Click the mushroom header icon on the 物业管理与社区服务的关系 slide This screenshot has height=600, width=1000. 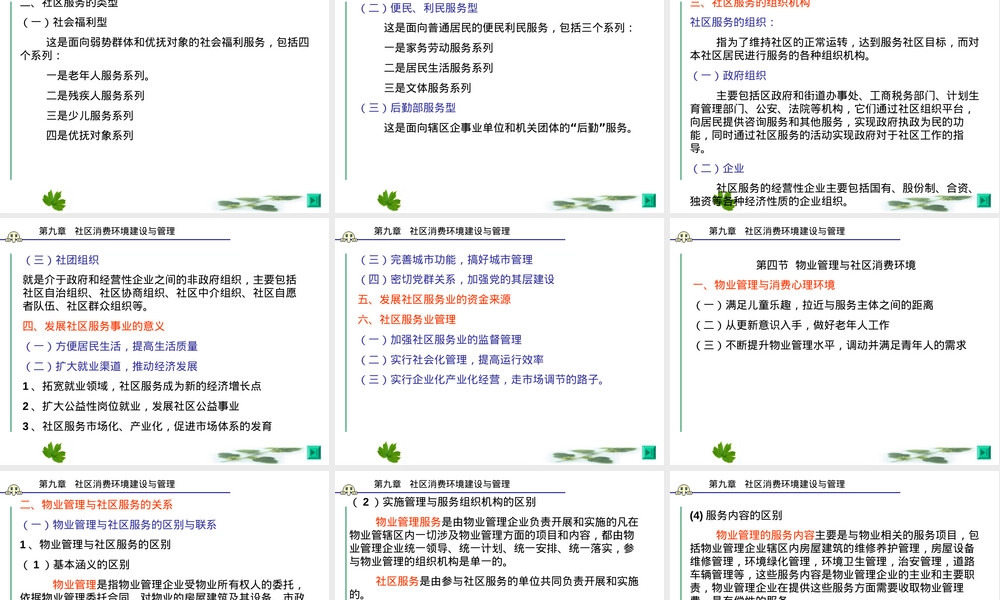pyautogui.click(x=13, y=490)
